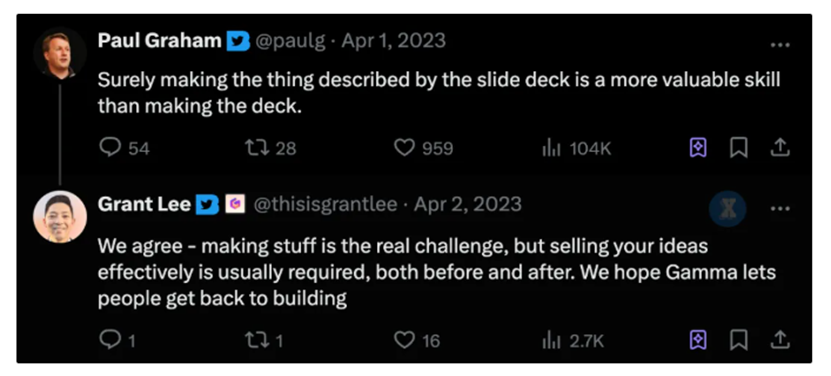Open Paul Graham's profile picture
The width and height of the screenshot is (831, 376).
pos(59,53)
